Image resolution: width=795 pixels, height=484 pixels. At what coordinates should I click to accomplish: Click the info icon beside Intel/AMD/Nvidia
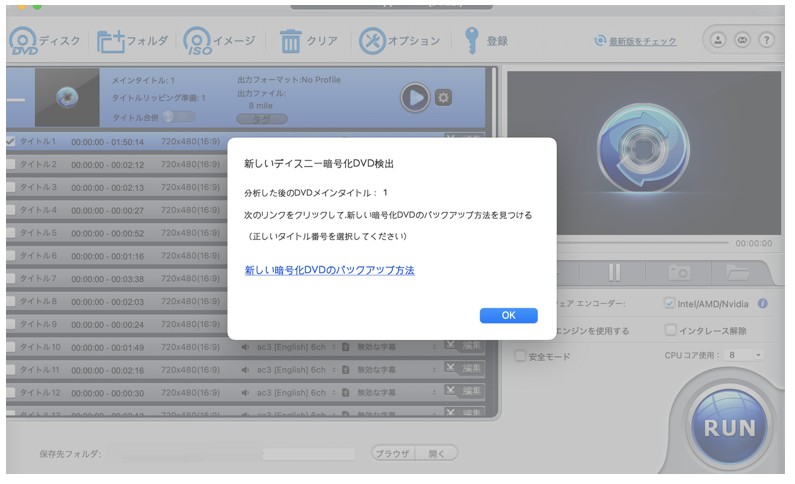[x=762, y=304]
